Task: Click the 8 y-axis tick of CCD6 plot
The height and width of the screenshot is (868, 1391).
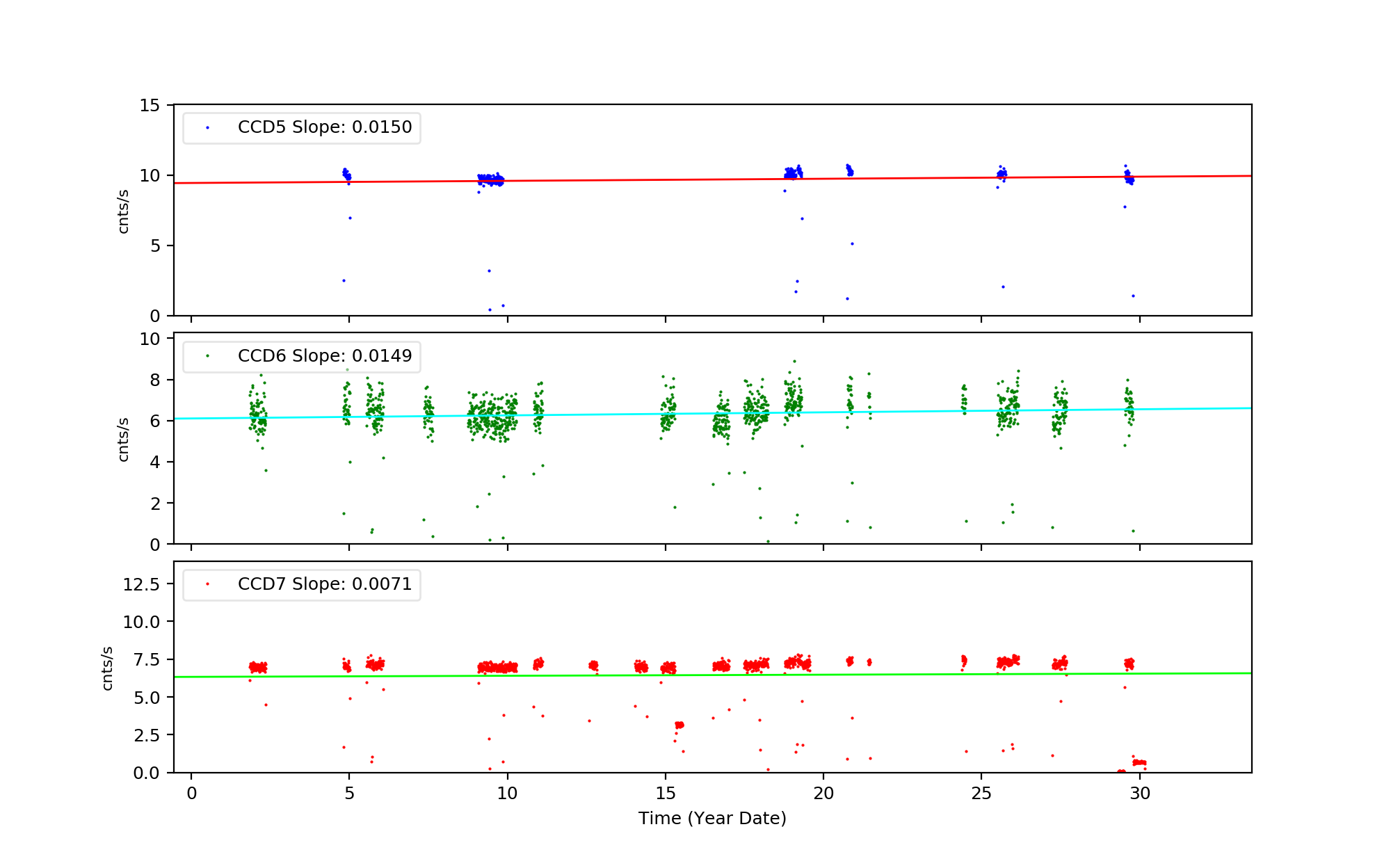Action: (x=154, y=380)
